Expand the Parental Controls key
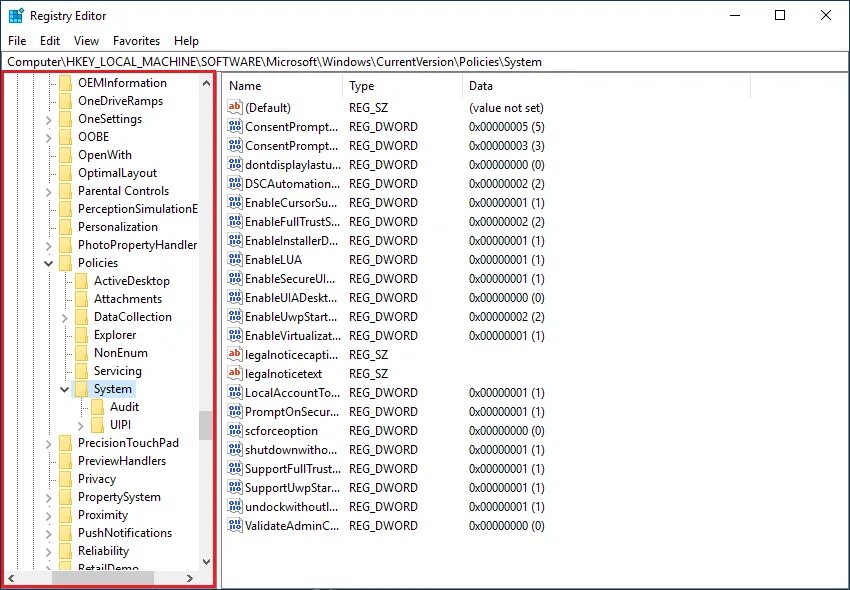 coord(49,191)
